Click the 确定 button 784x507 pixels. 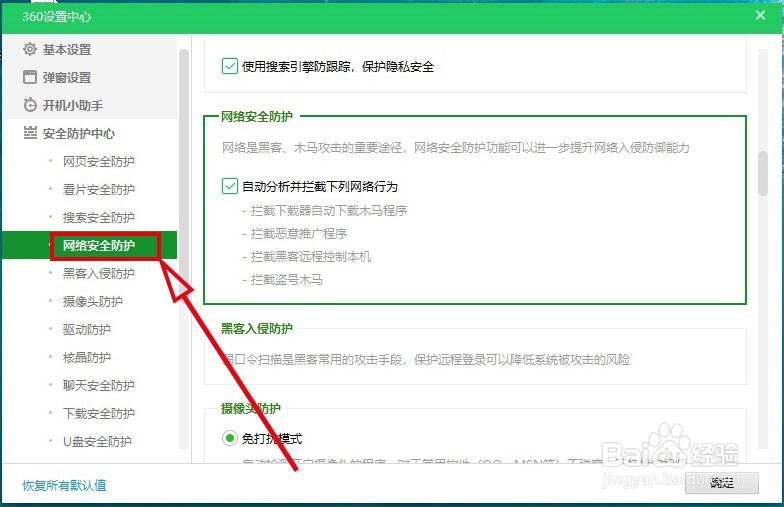(x=722, y=482)
